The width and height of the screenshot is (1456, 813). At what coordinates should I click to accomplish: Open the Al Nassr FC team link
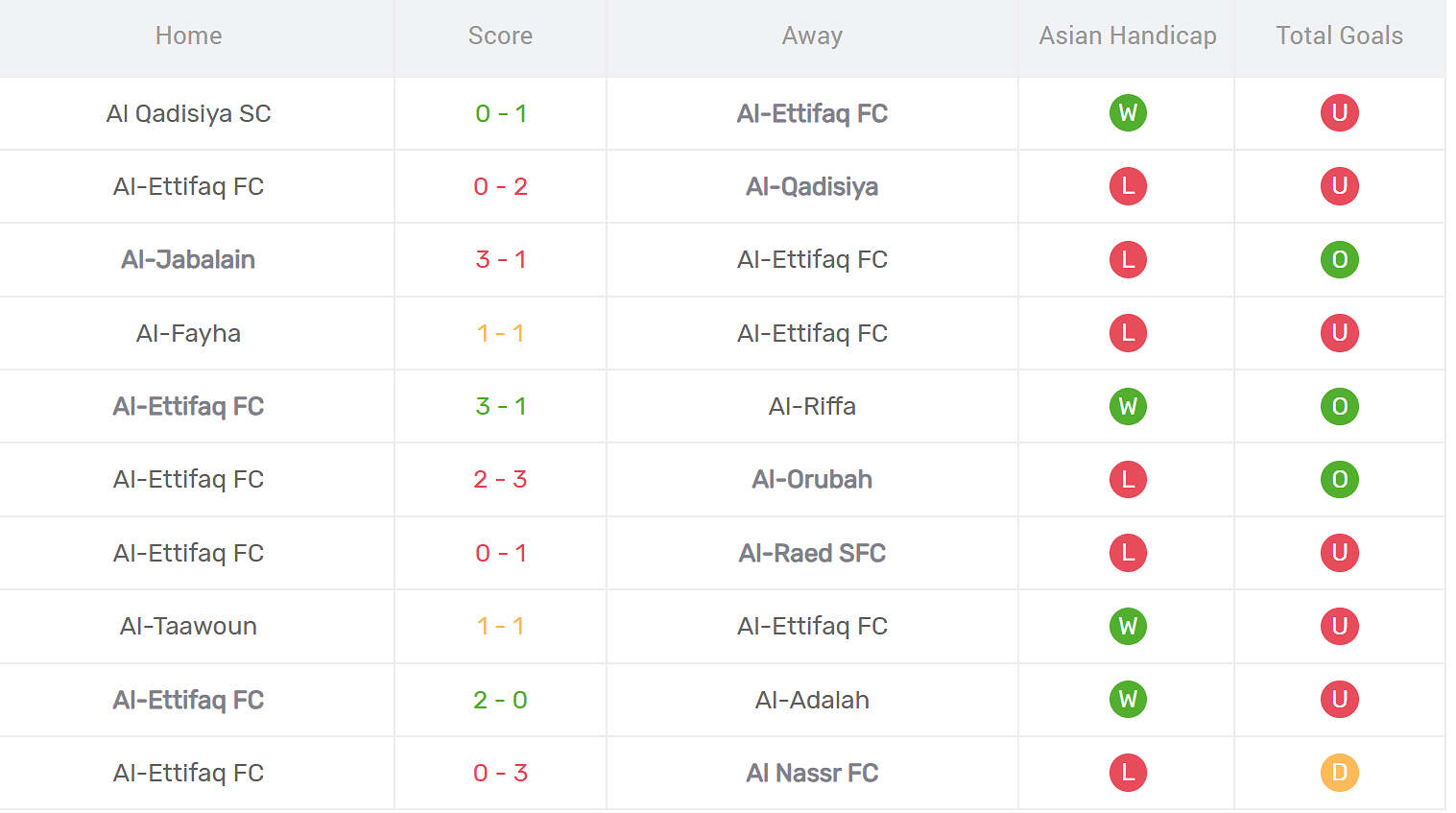click(812, 773)
